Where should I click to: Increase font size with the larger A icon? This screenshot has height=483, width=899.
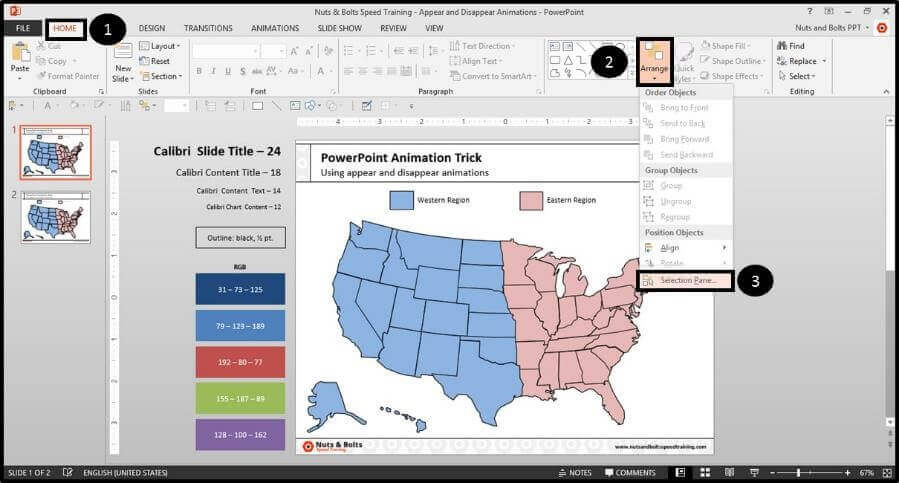pos(294,52)
